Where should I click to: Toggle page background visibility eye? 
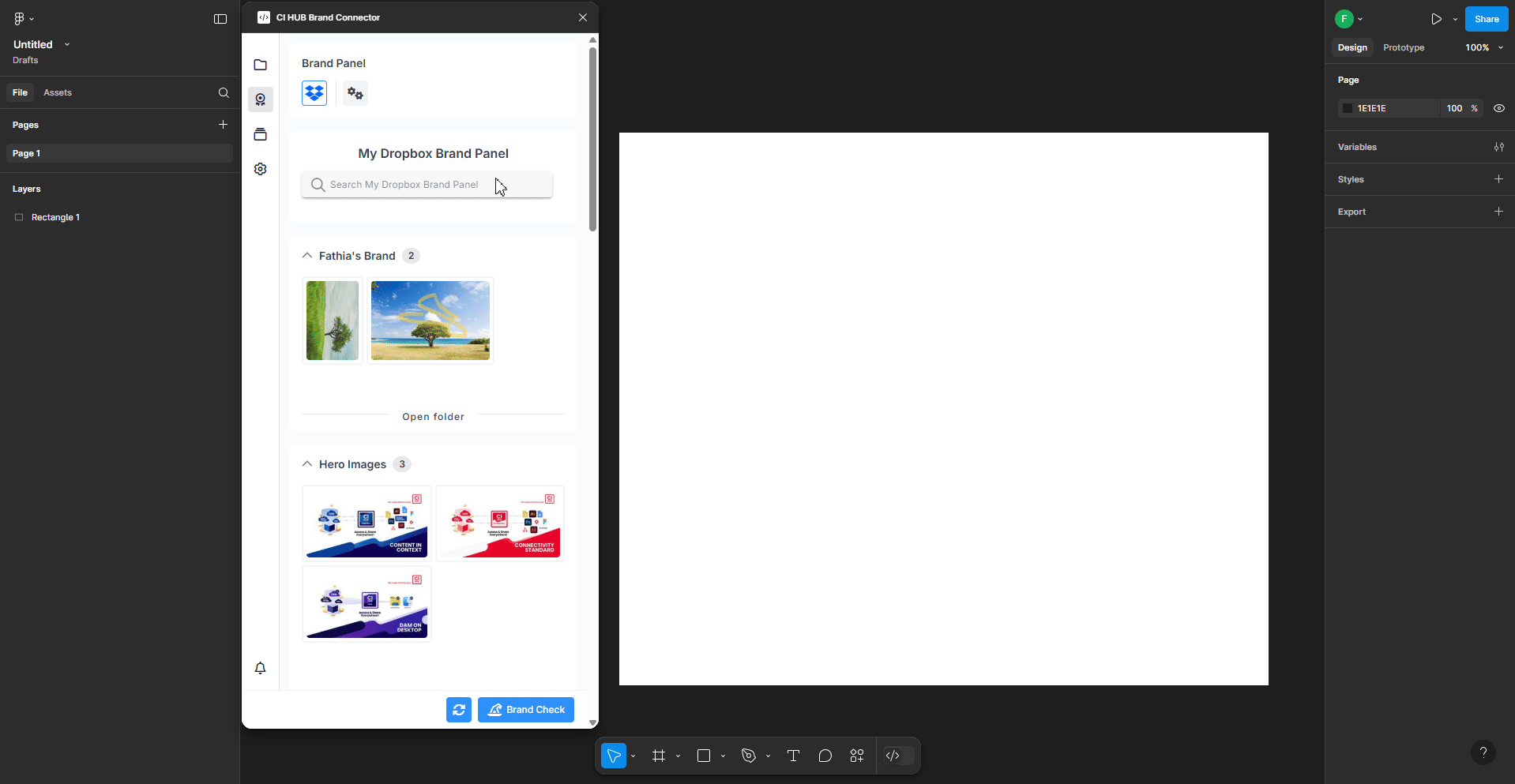pyautogui.click(x=1498, y=108)
